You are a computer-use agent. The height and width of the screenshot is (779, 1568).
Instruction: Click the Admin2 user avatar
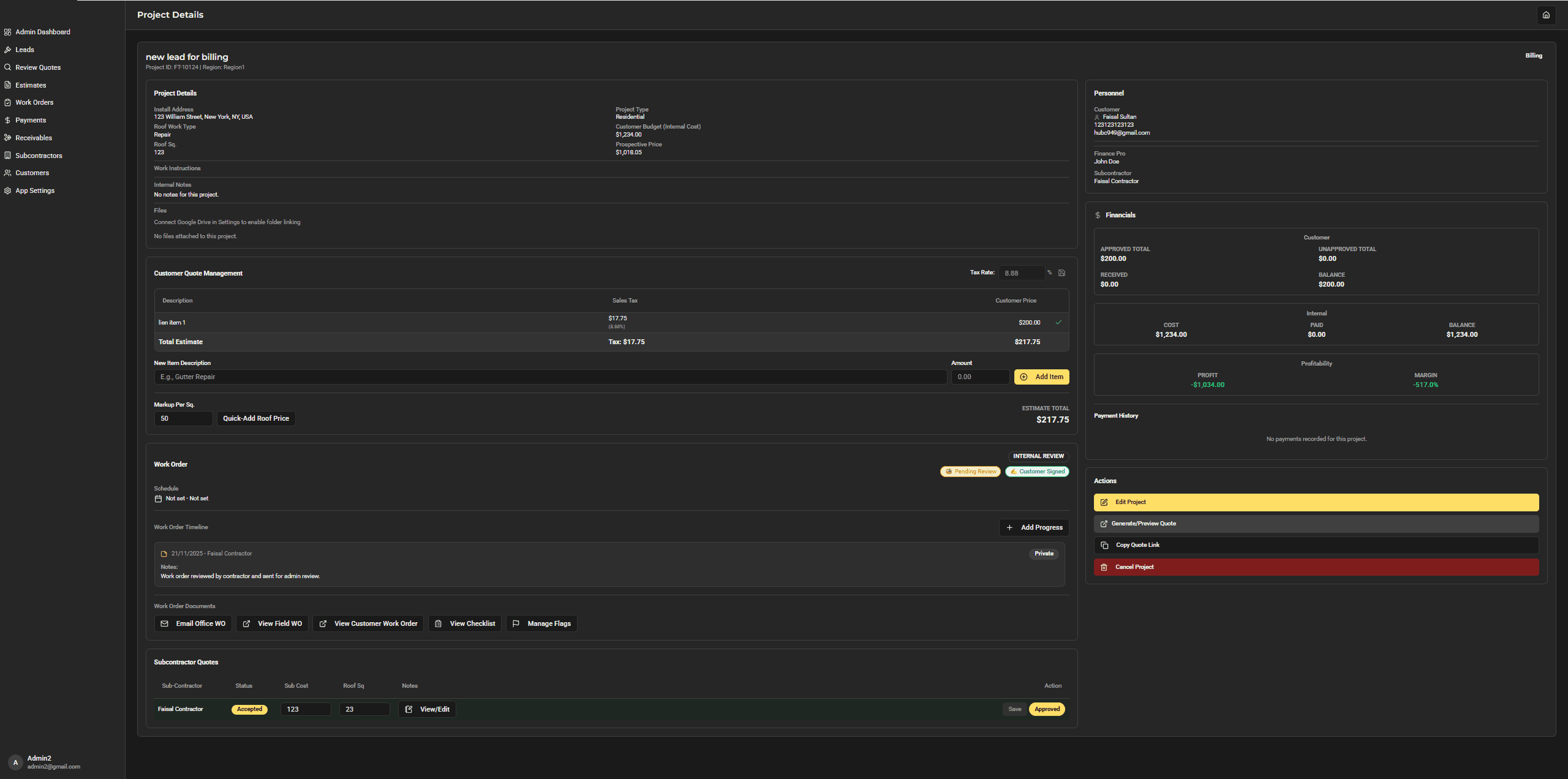pos(15,762)
